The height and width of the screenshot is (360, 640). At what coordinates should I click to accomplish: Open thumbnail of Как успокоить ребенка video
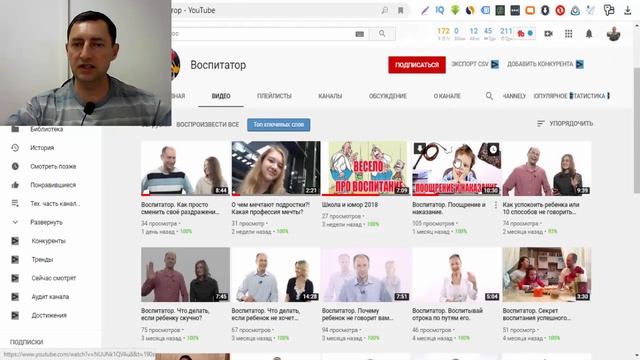pyautogui.click(x=547, y=168)
